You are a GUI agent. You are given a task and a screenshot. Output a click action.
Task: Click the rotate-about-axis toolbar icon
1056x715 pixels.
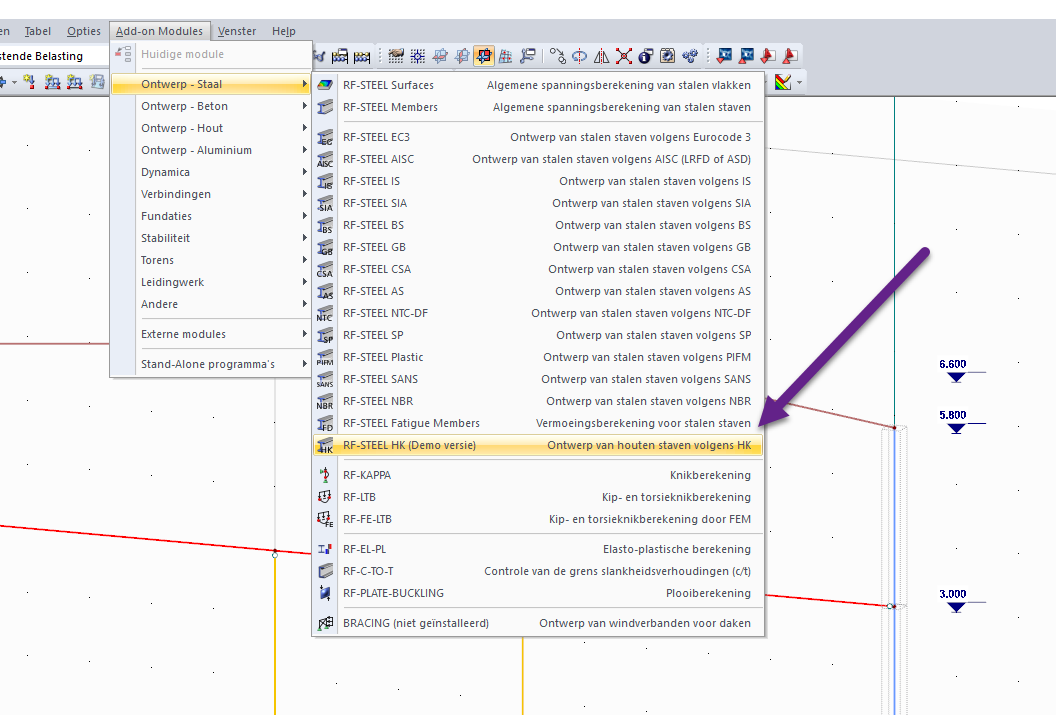click(579, 56)
